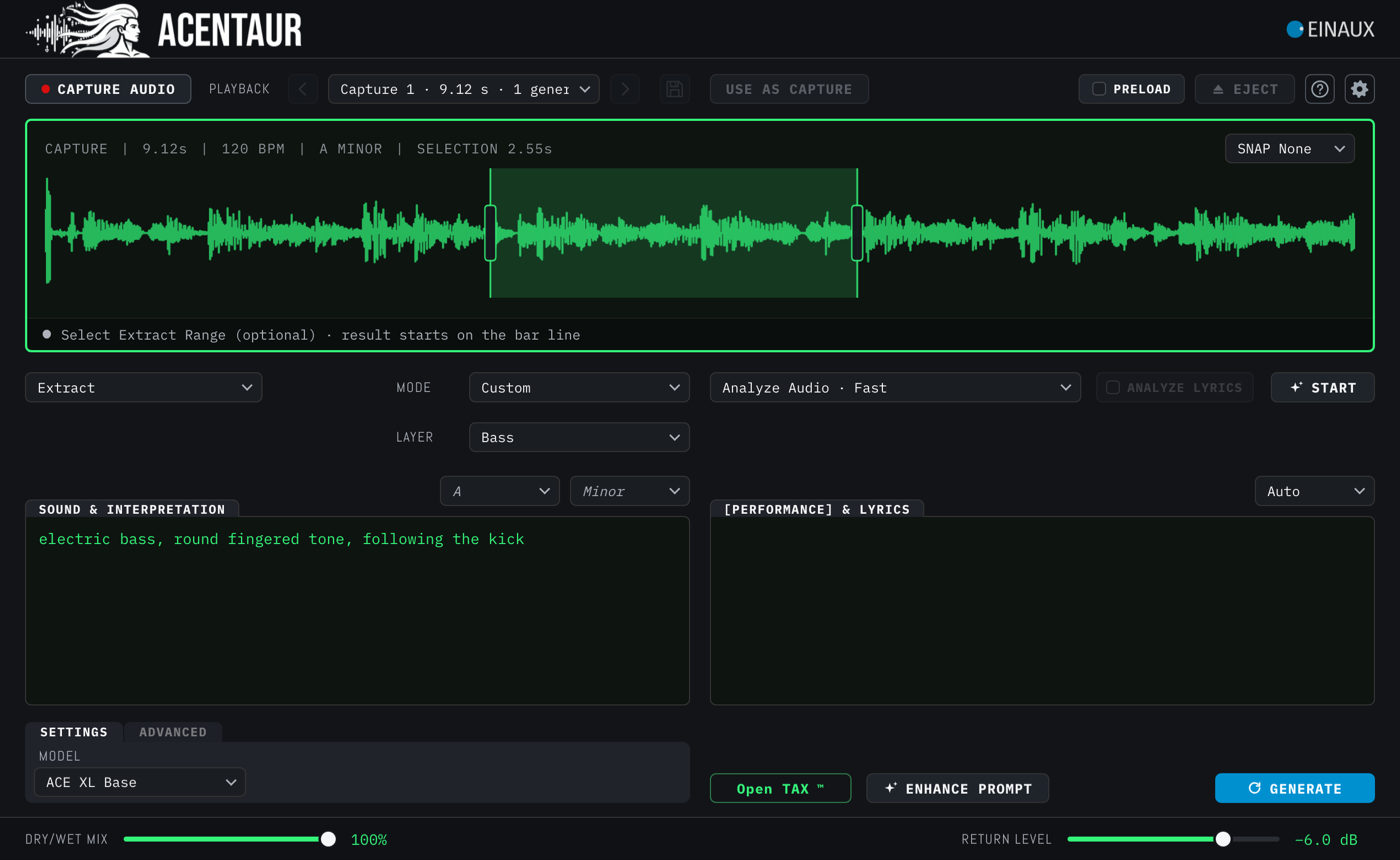Open the Extract task dropdown
Image resolution: width=1400 pixels, height=860 pixels.
[x=144, y=387]
